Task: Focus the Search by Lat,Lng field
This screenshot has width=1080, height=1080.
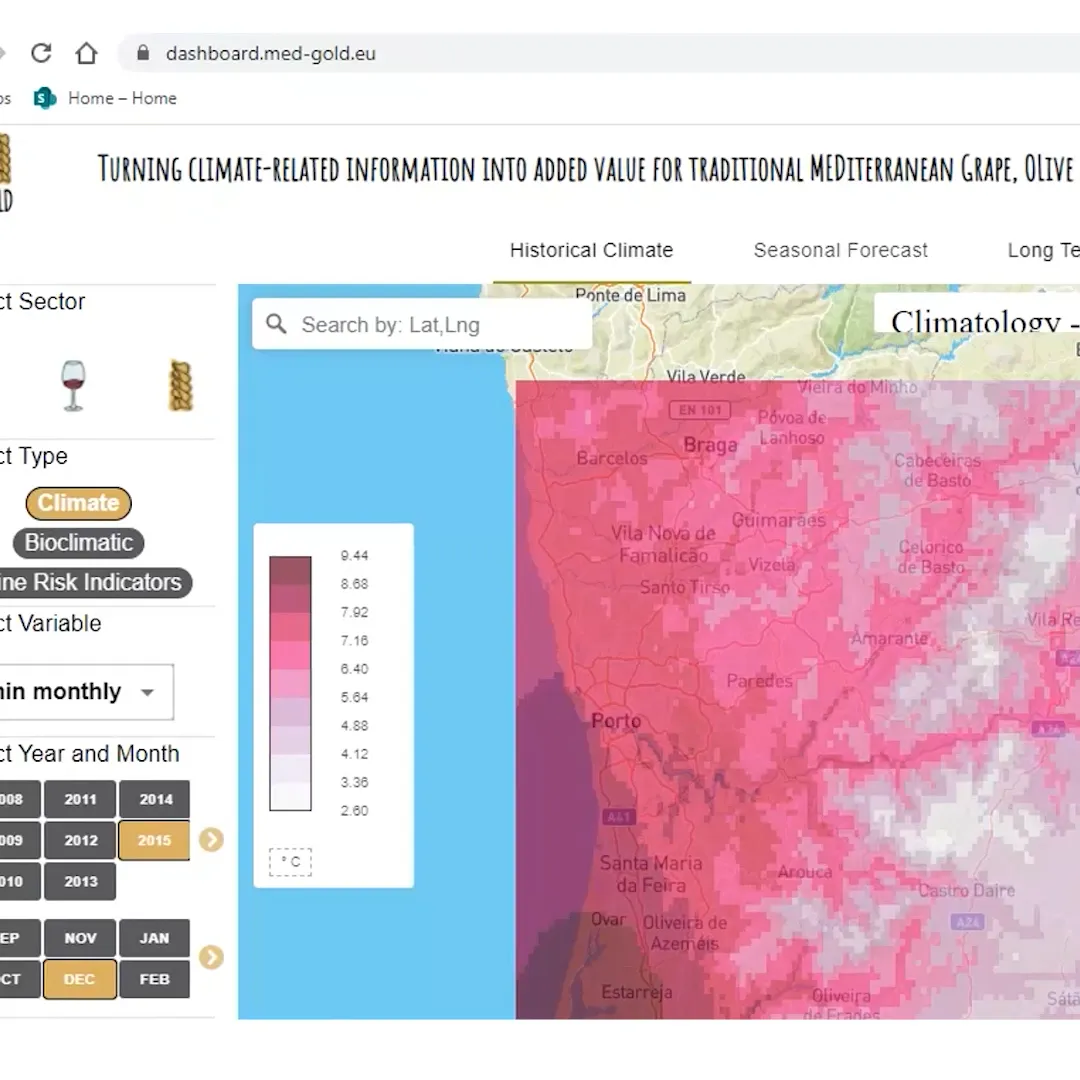Action: (x=422, y=324)
